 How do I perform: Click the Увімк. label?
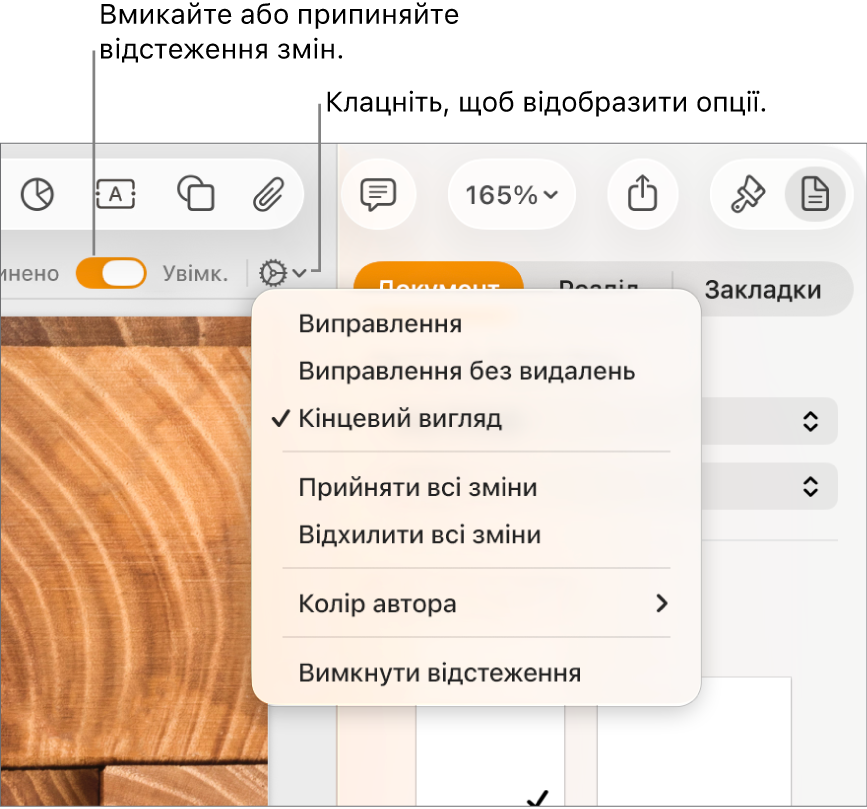195,274
